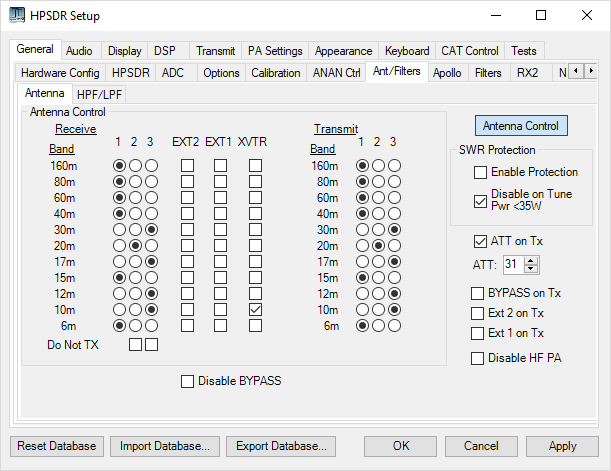
Task: Check first Do Not TX box
Action: tap(135, 344)
